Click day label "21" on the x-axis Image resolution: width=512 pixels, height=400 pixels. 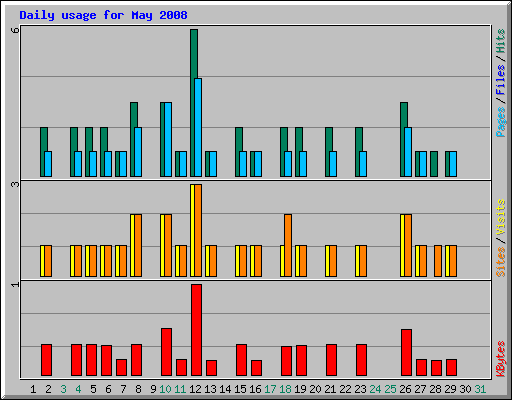[x=330, y=389]
